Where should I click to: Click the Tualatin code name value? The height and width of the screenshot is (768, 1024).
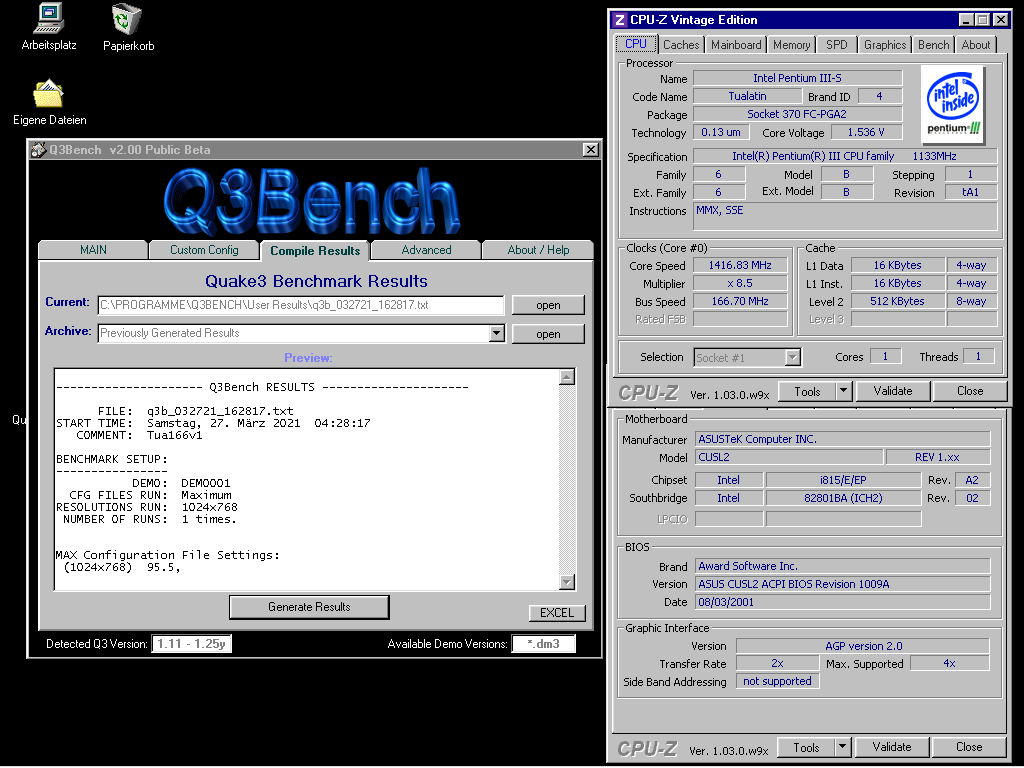click(747, 96)
